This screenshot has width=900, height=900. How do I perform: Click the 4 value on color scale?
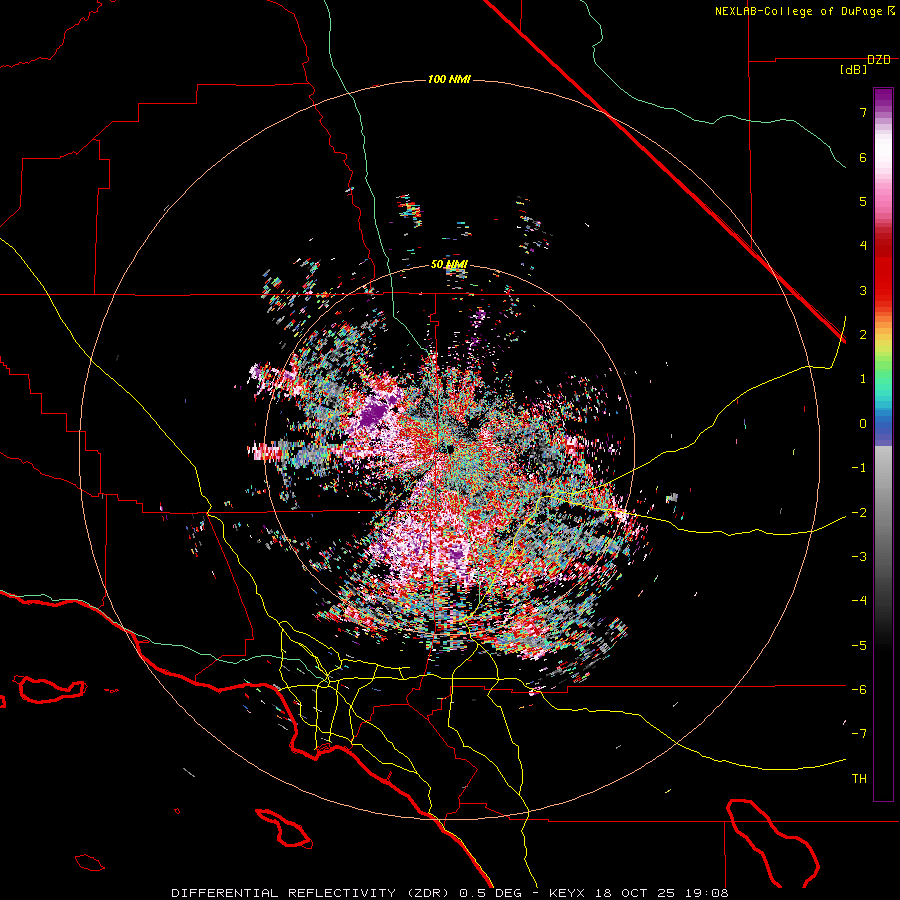[x=863, y=246]
